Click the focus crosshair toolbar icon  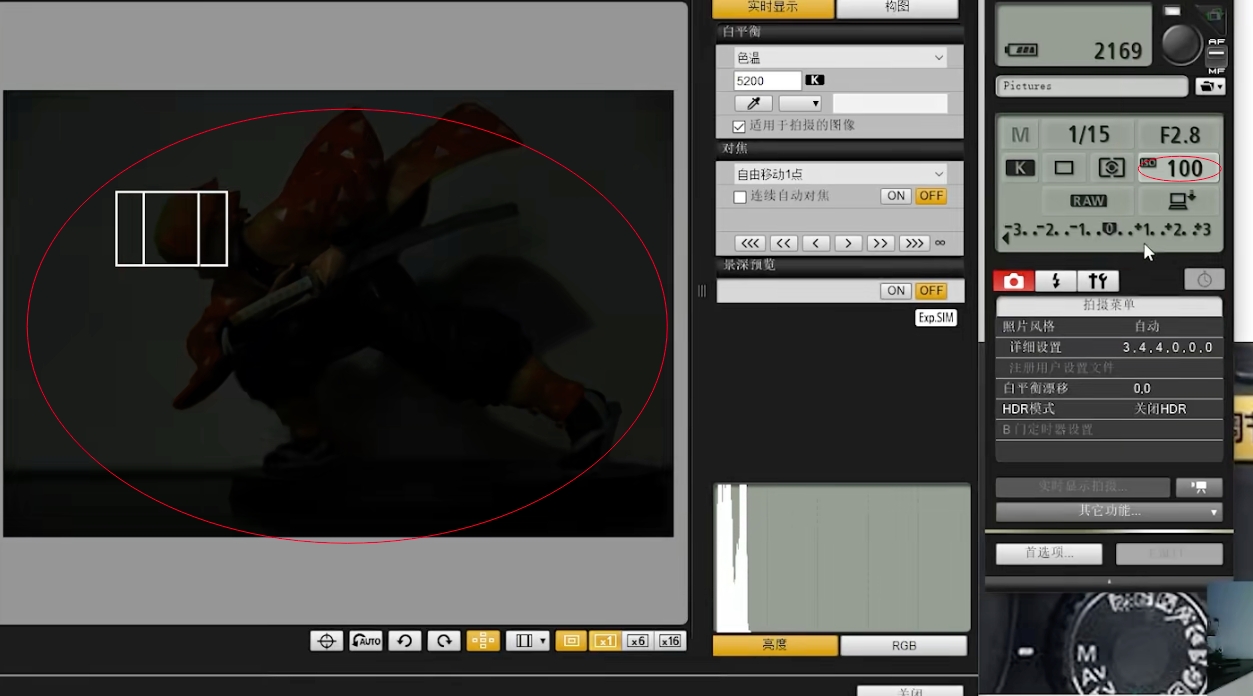coord(326,641)
